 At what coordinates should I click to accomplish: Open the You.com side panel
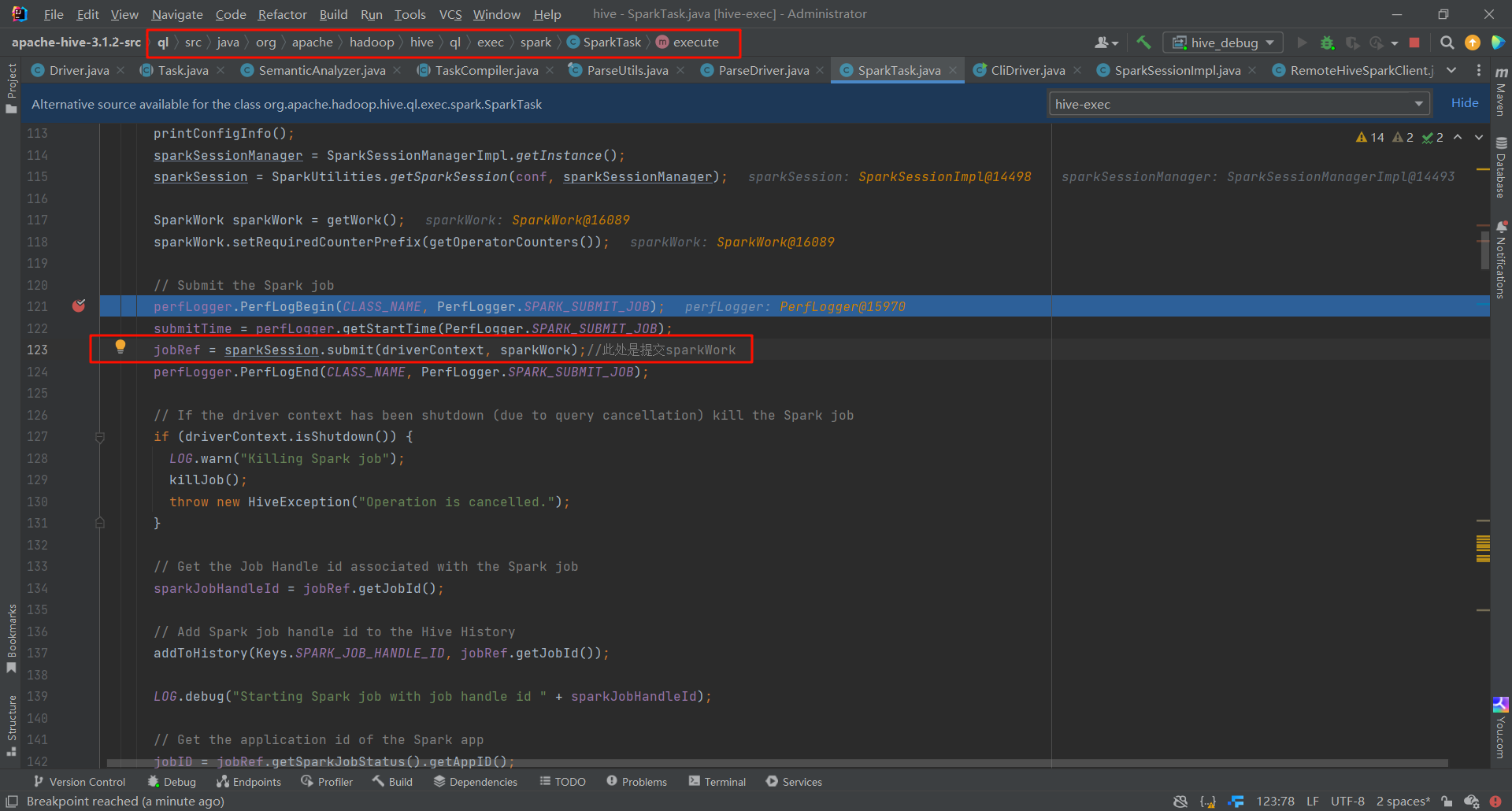1501,728
